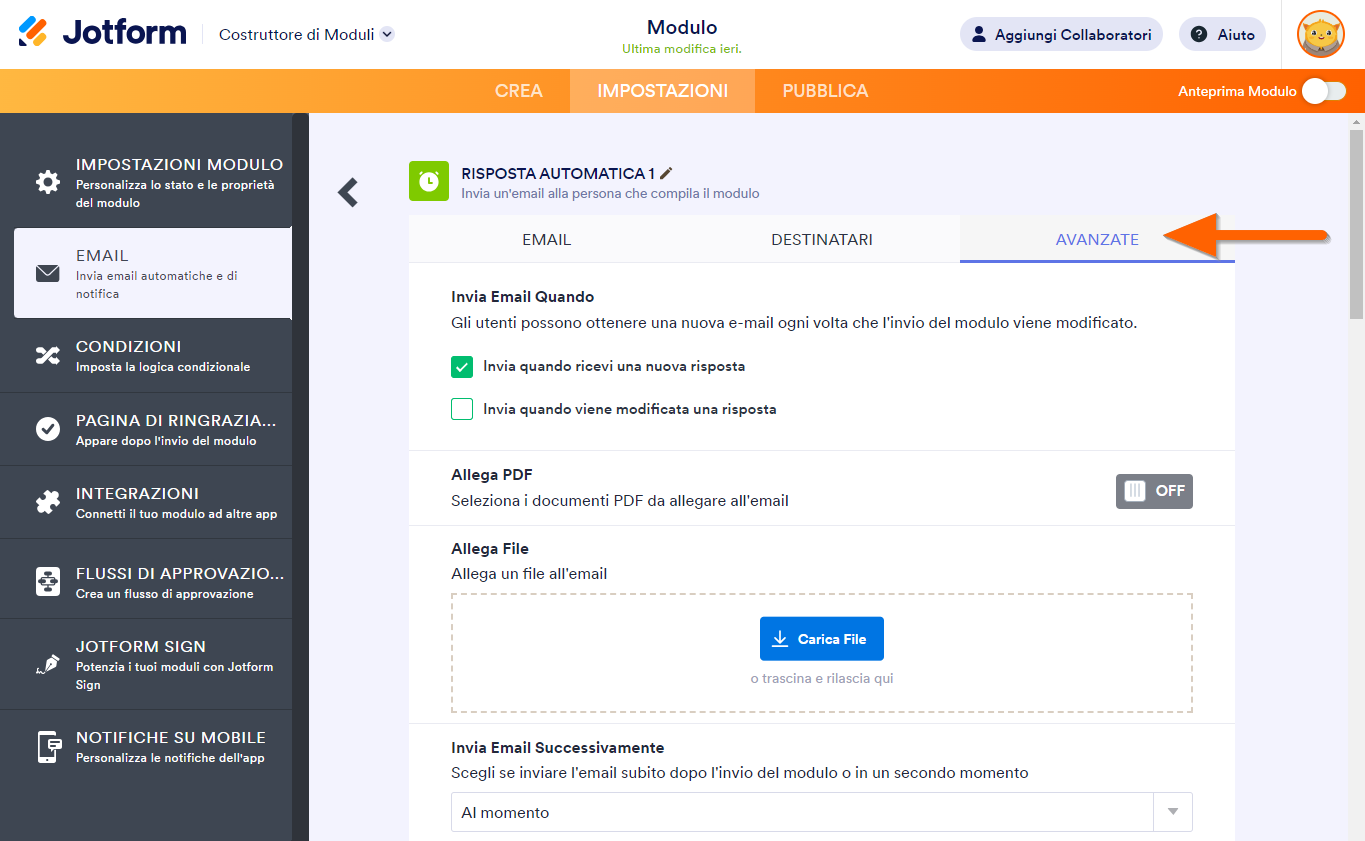Image resolution: width=1365 pixels, height=841 pixels.
Task: Open the user avatar profile menu
Action: pyautogui.click(x=1320, y=34)
